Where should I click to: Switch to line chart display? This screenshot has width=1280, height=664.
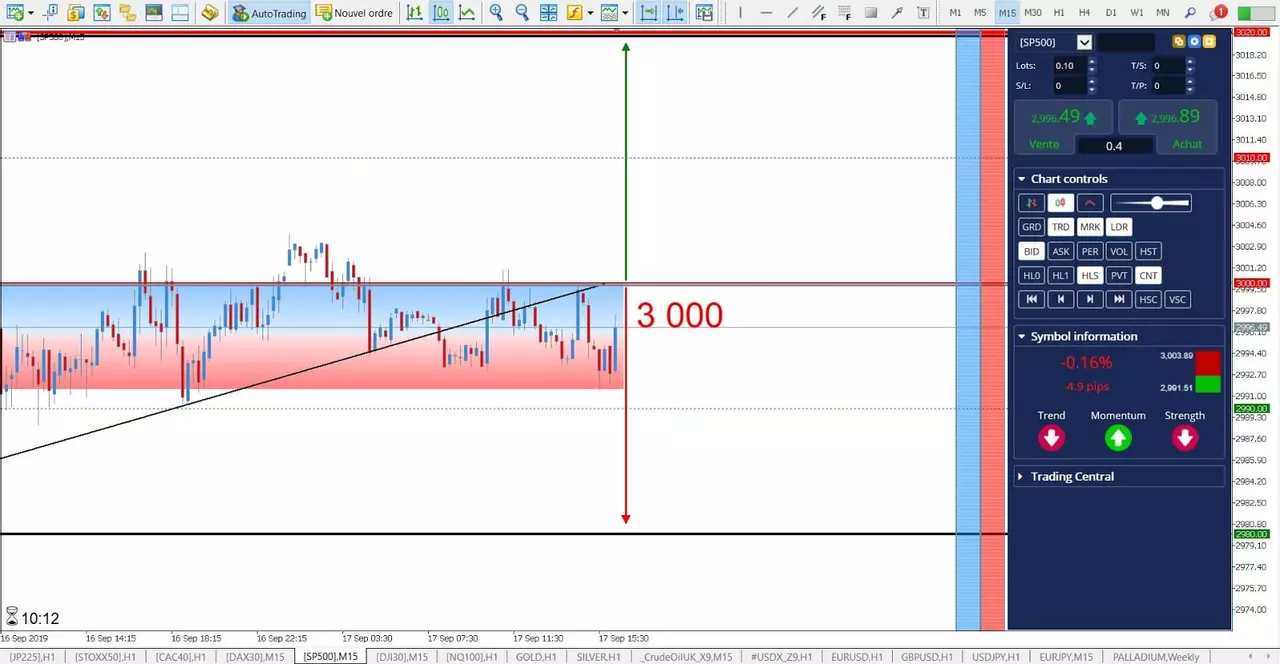click(x=467, y=13)
